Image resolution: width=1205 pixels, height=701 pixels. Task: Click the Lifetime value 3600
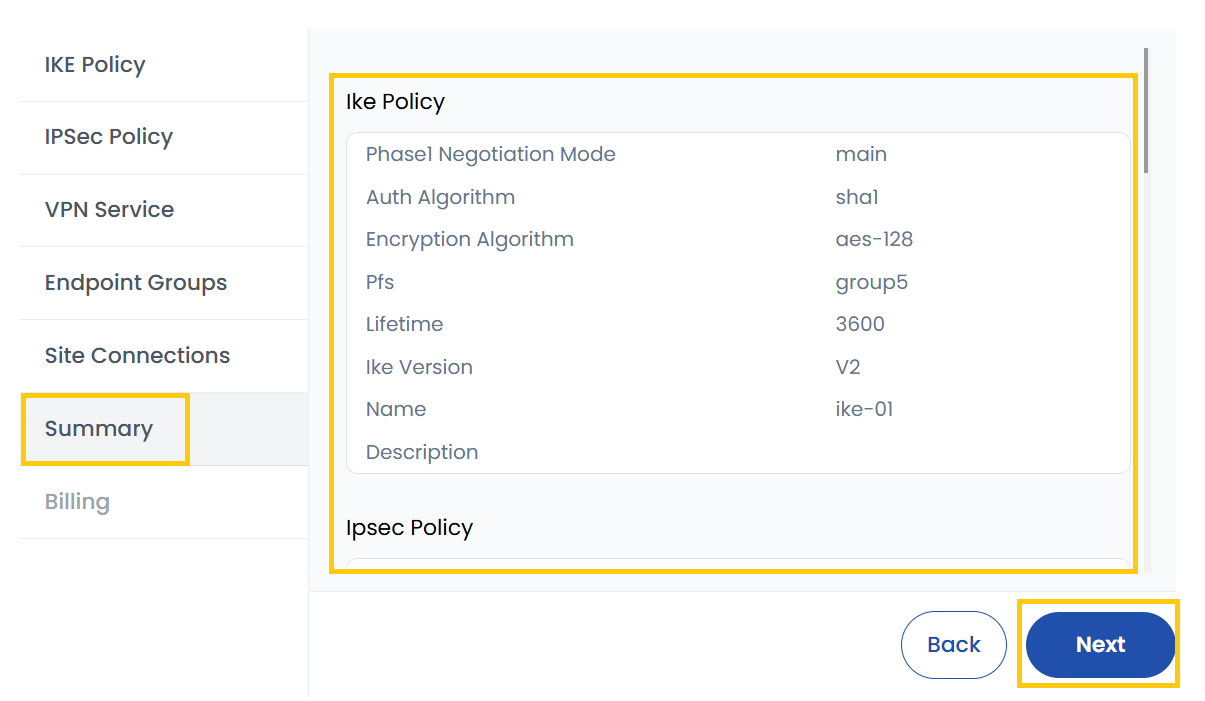pyautogui.click(x=860, y=325)
